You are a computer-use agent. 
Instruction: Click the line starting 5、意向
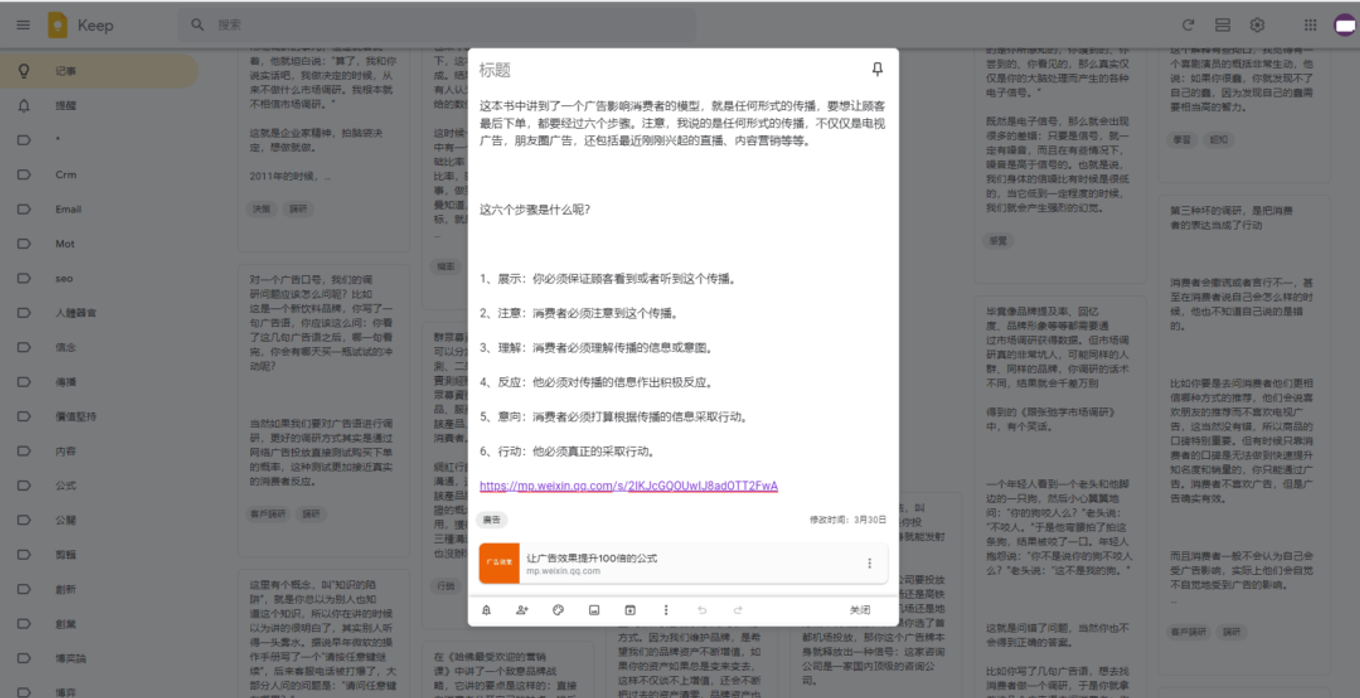[x=613, y=417]
